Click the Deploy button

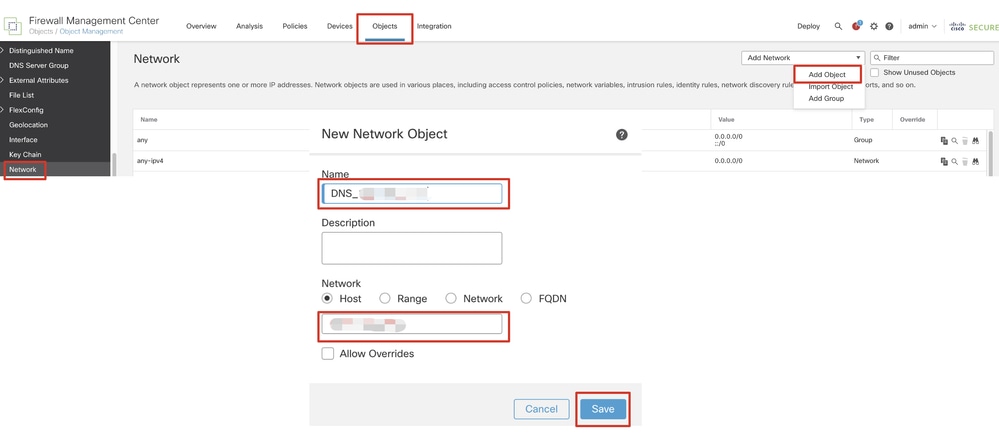click(809, 26)
